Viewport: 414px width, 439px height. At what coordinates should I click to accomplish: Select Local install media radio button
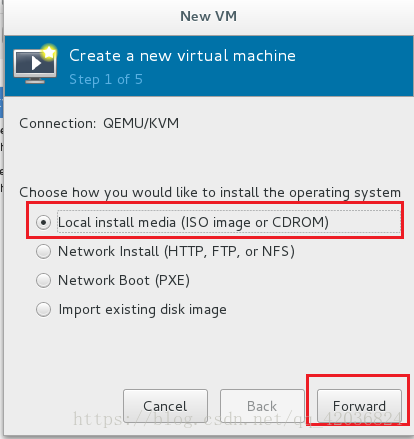(43, 222)
